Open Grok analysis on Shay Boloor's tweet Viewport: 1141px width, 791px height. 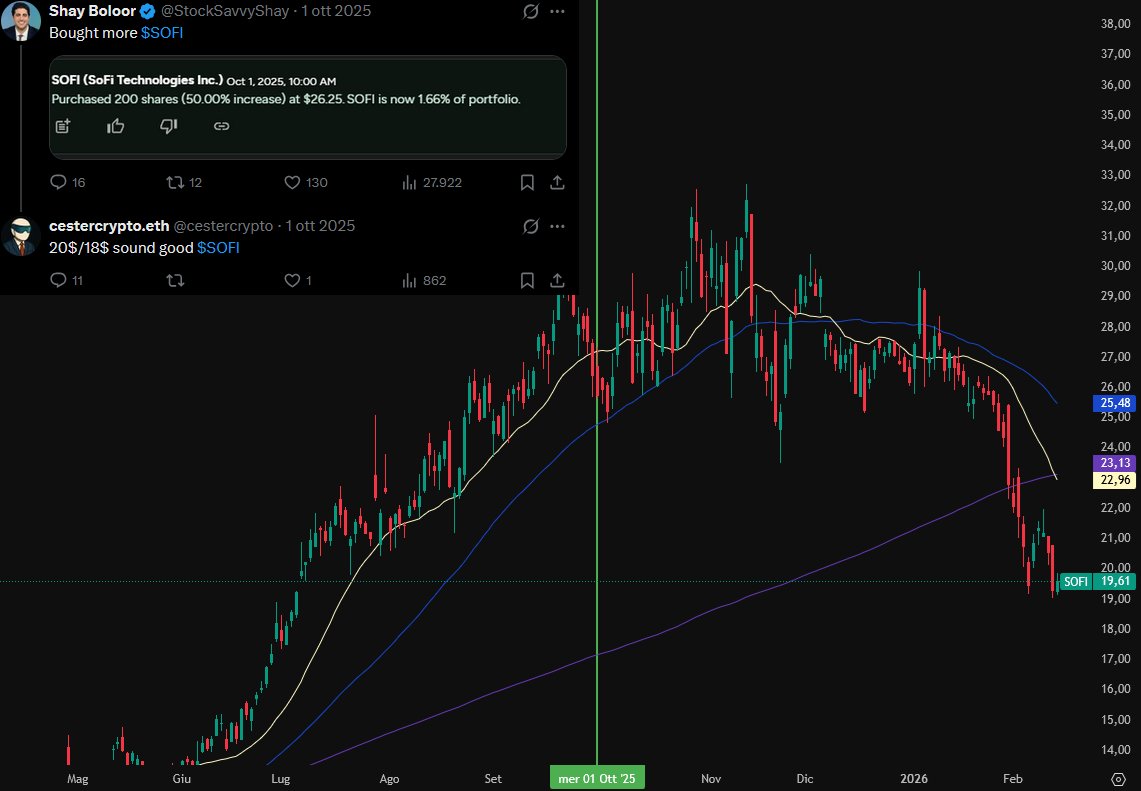tap(530, 11)
